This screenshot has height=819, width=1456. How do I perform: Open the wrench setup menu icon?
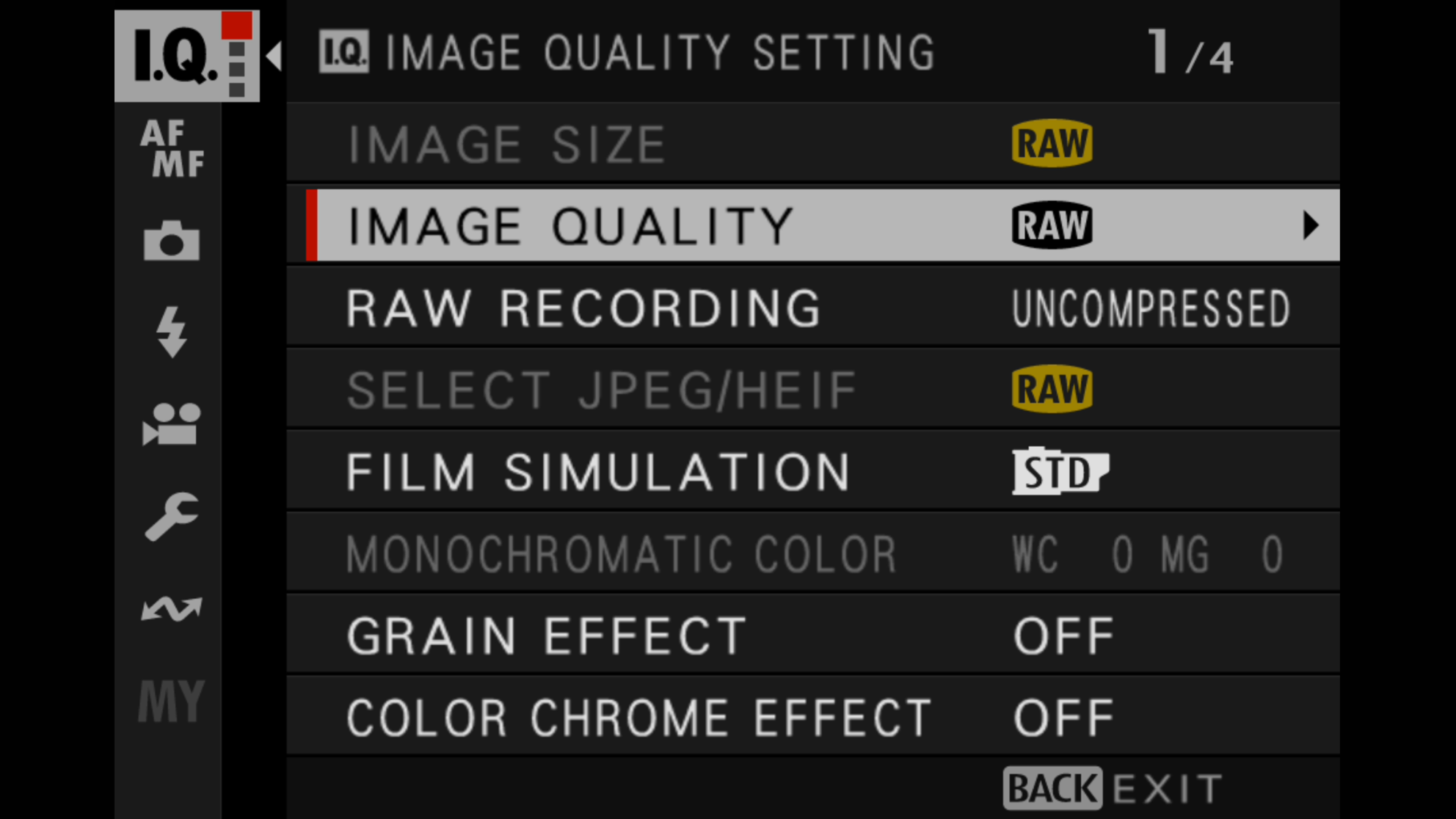[171, 516]
